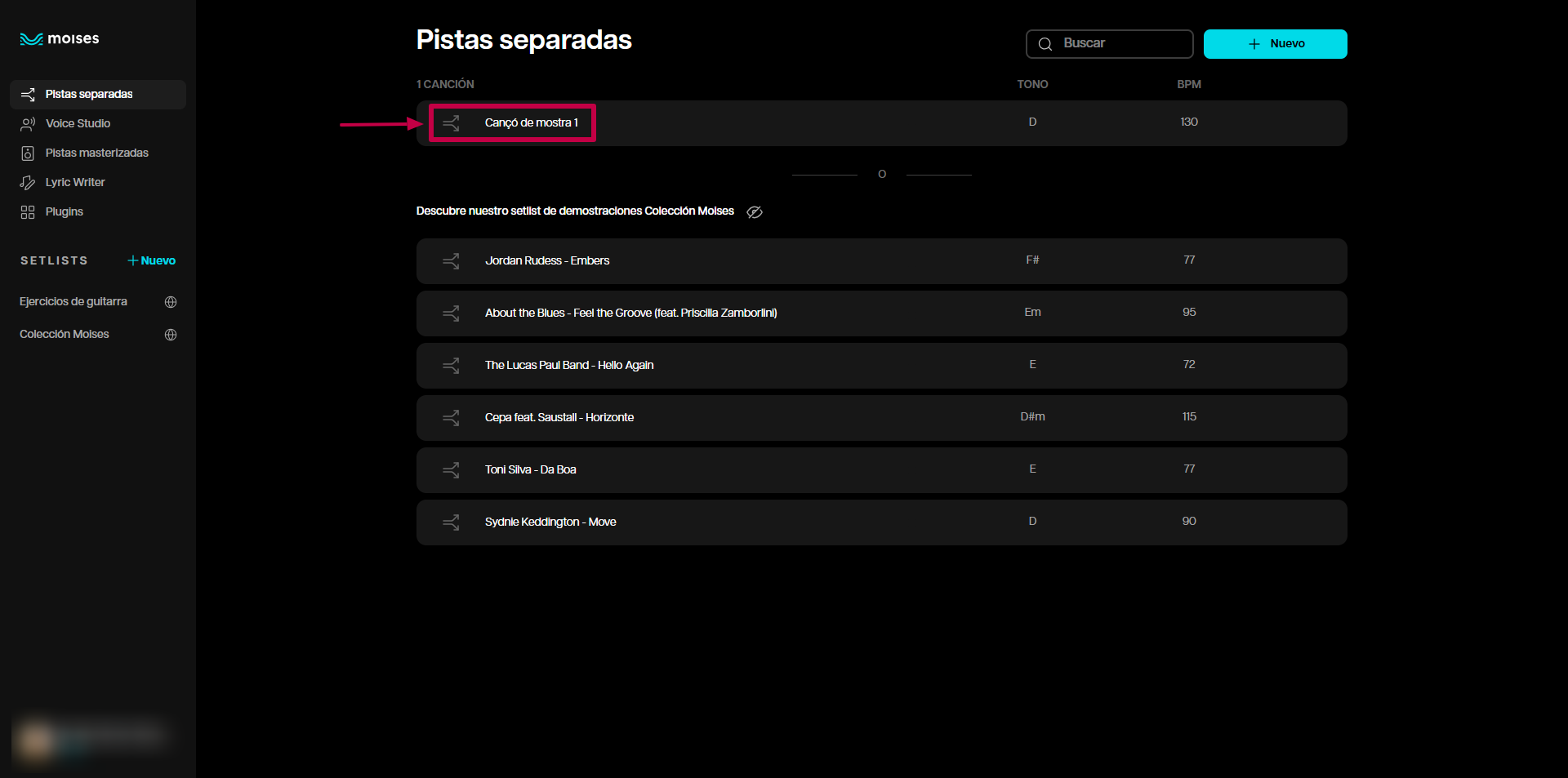Click track icon for Hello Again
The height and width of the screenshot is (778, 1568).
[x=451, y=366]
